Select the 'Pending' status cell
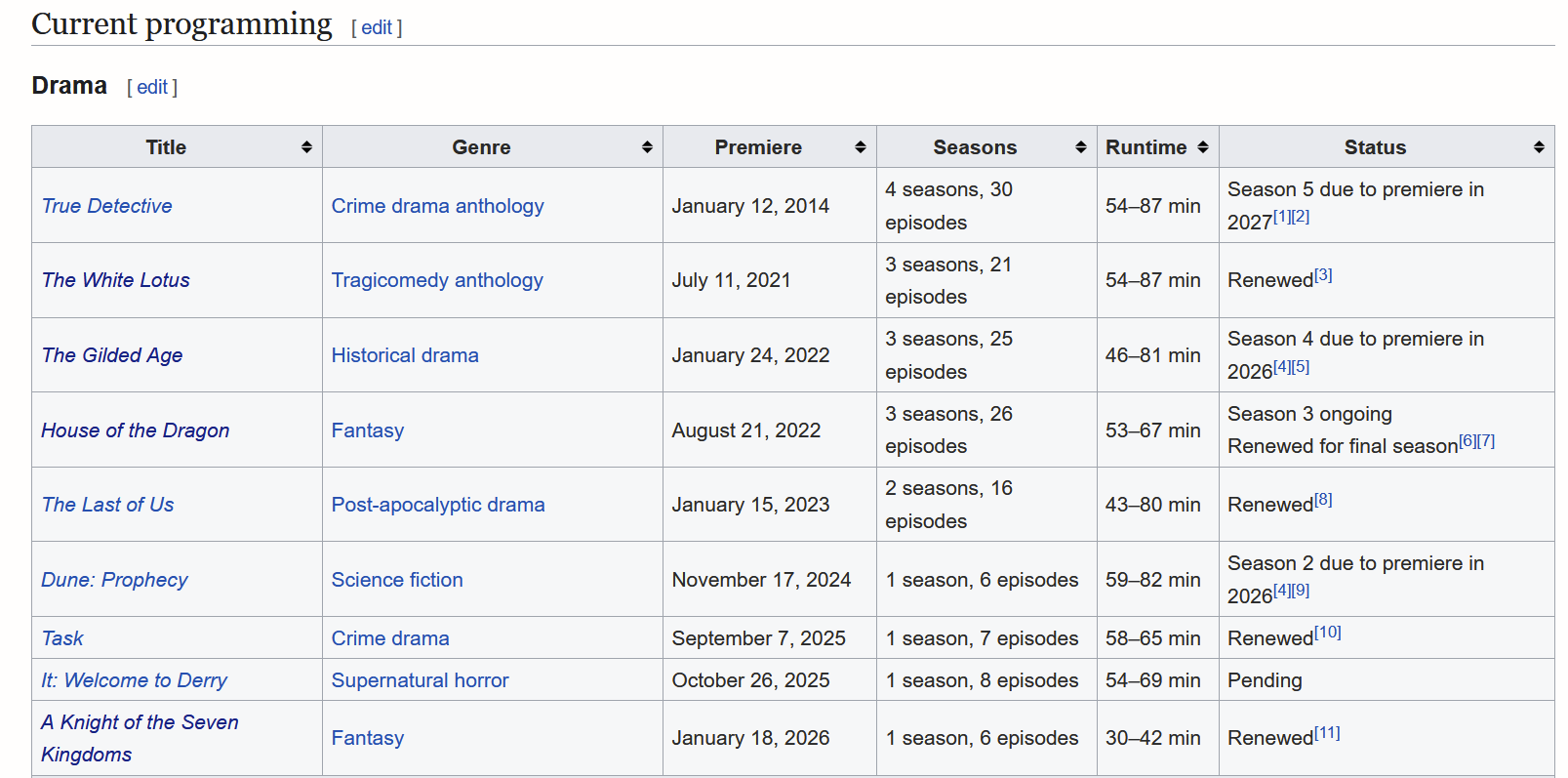Viewport: 1568px width, 778px height. click(1387, 680)
